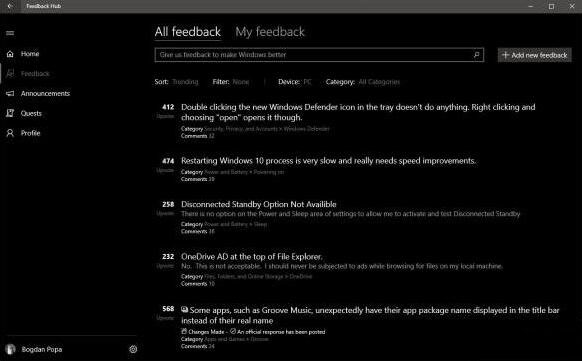582x361 pixels.
Task: Click Bogdan Popa's avatar picture
Action: (x=10, y=349)
